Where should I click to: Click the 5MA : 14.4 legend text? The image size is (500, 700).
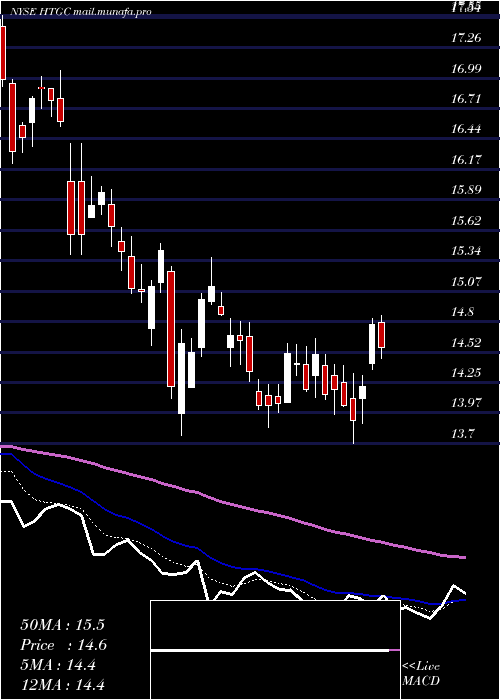point(58,666)
